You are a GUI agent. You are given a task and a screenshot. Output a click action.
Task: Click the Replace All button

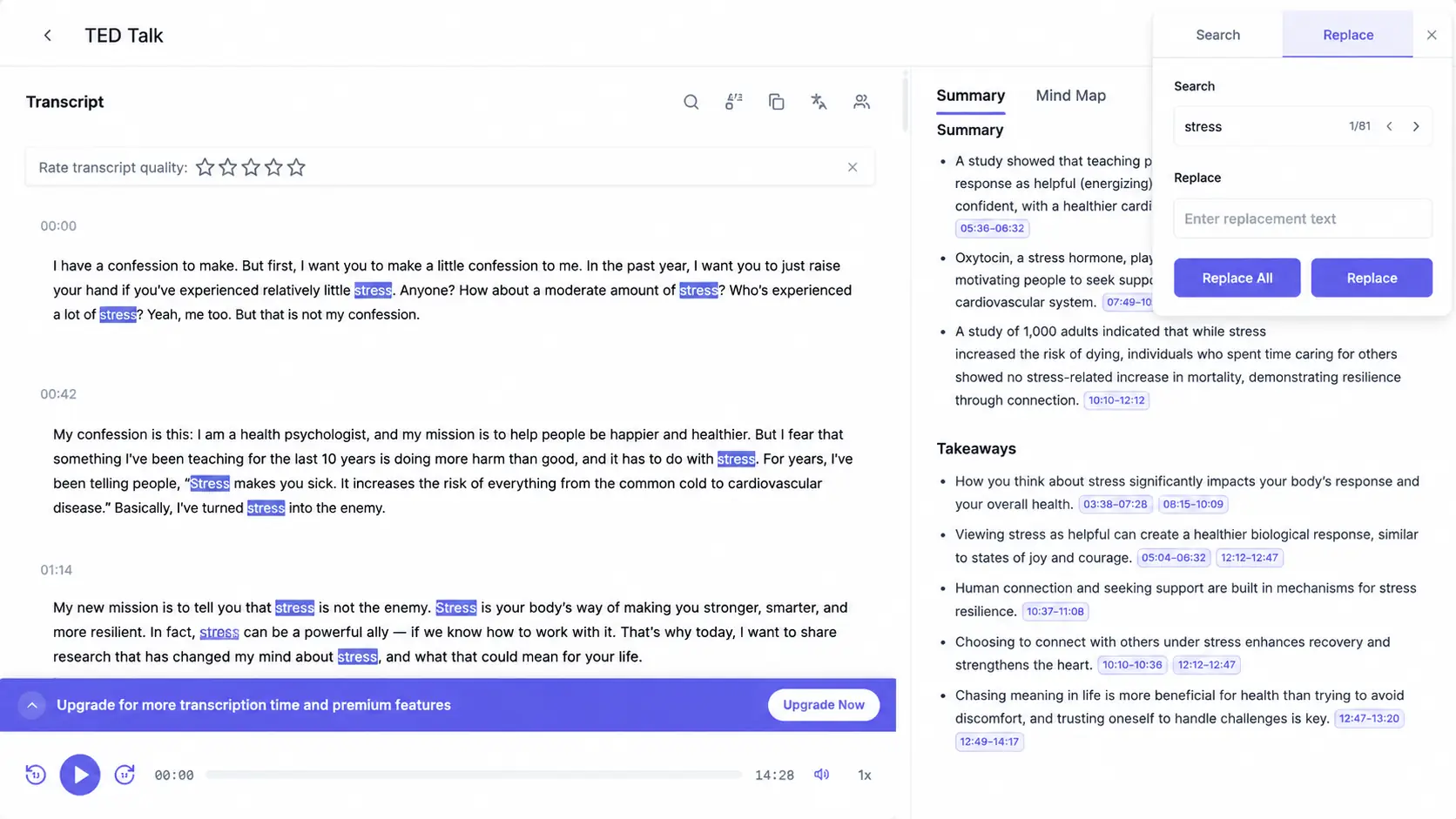tap(1237, 278)
